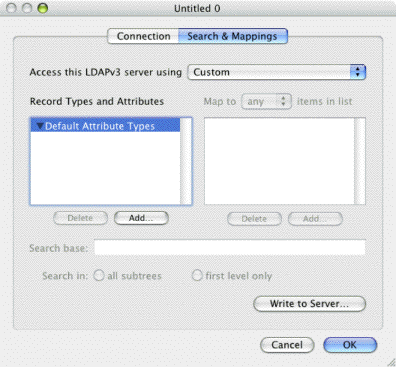Click the window resize grip corner

tap(391, 362)
